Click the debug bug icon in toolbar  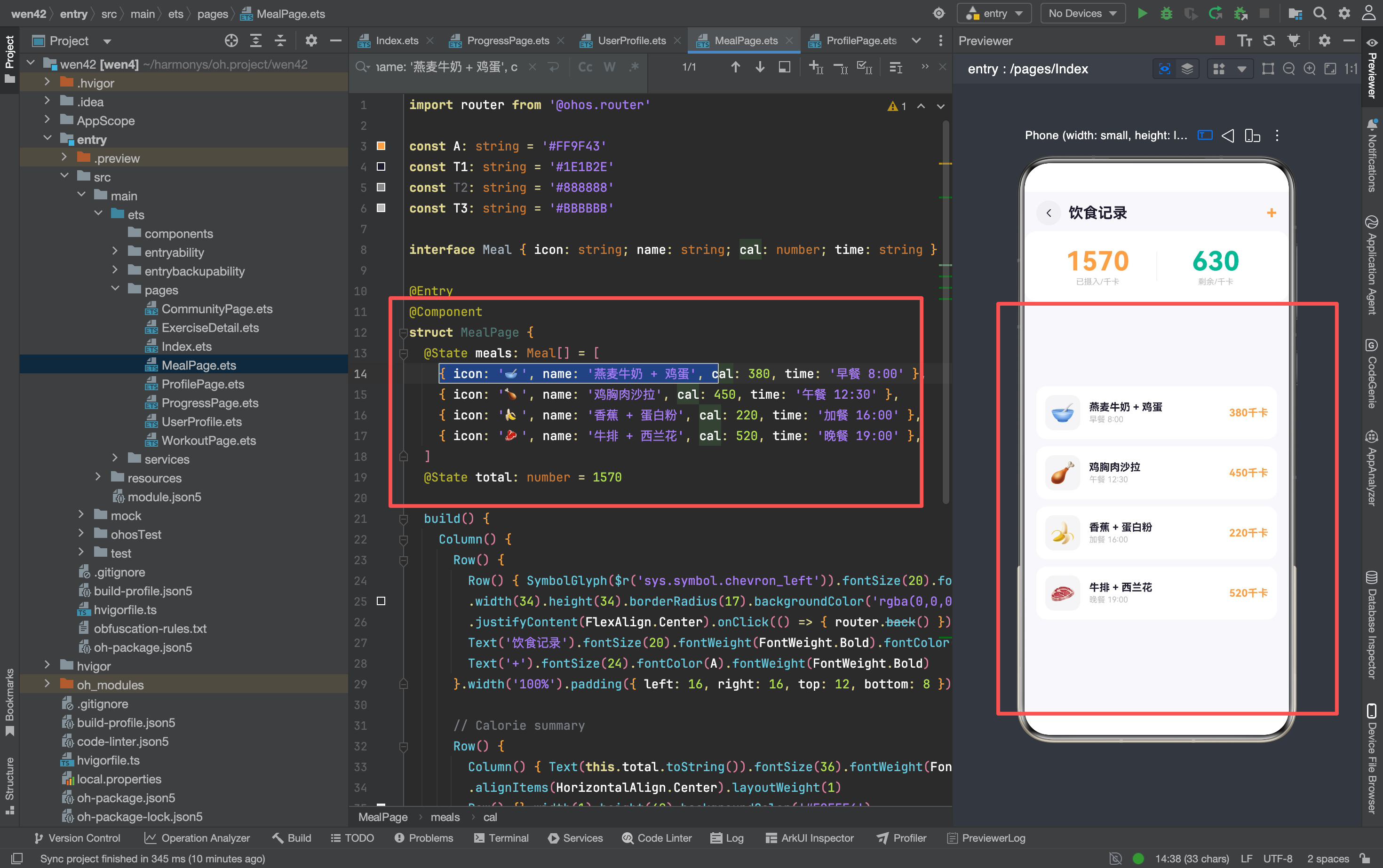click(x=1166, y=13)
